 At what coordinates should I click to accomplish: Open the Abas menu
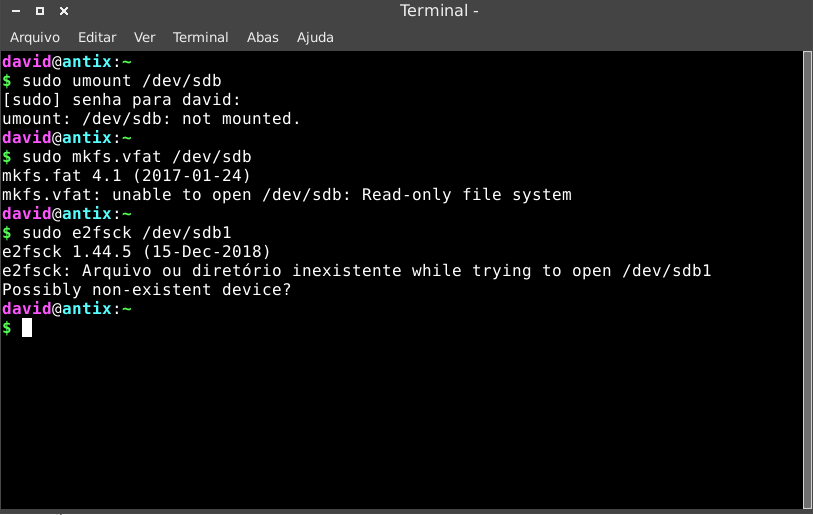point(262,37)
